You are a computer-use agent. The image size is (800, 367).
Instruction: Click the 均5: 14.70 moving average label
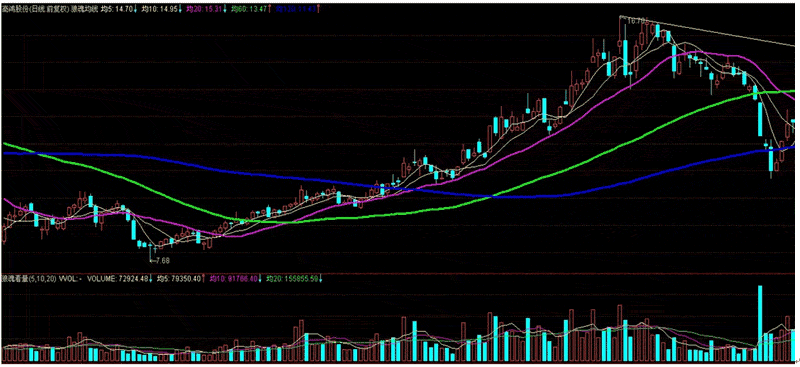click(117, 9)
